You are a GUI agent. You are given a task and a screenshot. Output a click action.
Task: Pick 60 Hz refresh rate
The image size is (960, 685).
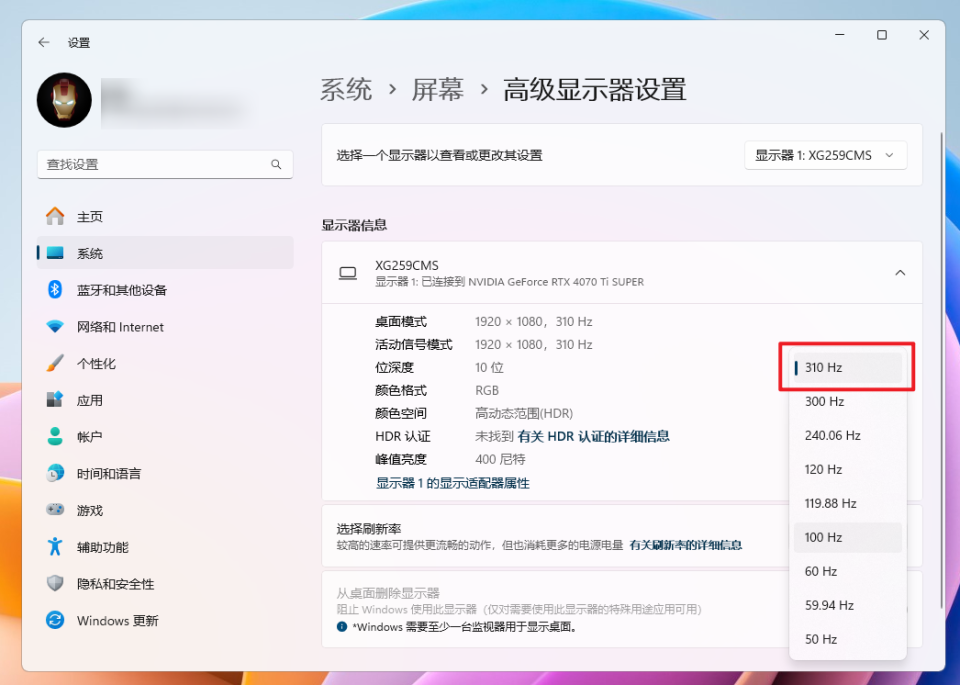pyautogui.click(x=847, y=571)
